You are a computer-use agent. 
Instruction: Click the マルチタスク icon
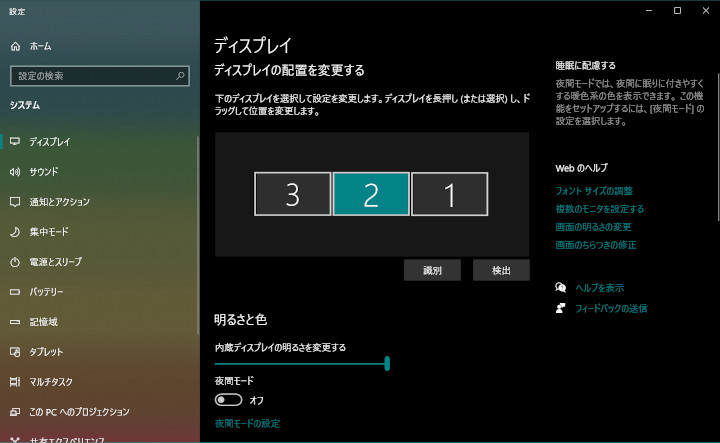[x=15, y=381]
